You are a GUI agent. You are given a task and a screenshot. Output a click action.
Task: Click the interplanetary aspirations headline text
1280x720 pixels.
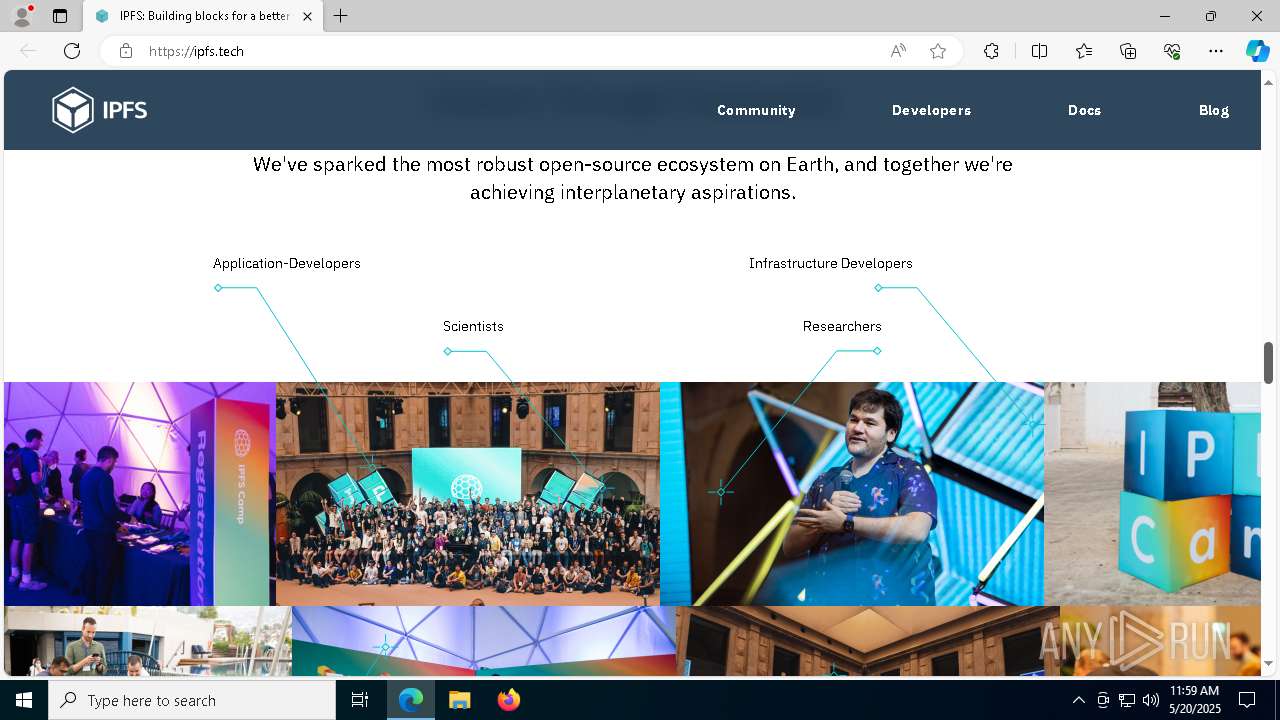tap(633, 178)
